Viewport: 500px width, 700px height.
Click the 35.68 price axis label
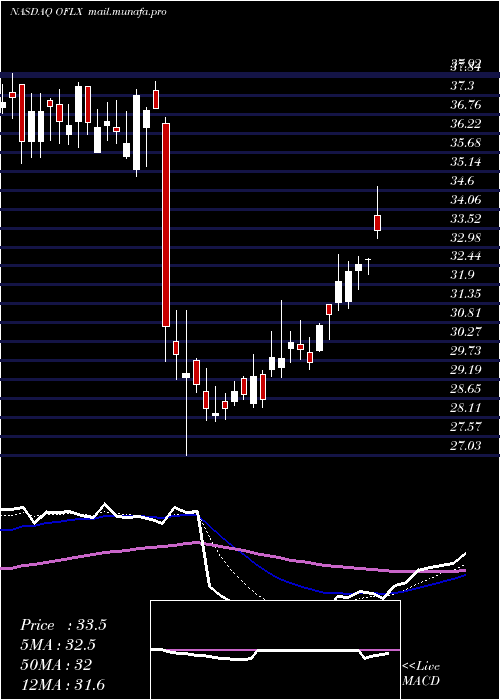[466, 143]
